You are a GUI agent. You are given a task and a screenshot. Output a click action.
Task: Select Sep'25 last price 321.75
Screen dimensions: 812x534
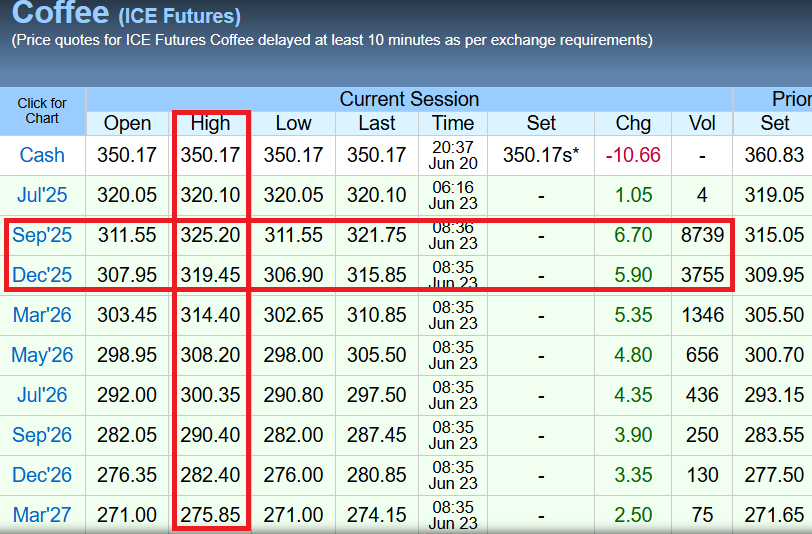[x=376, y=235]
